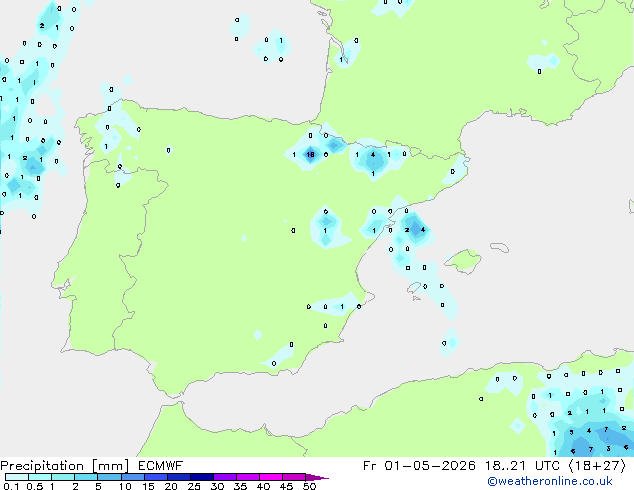634x490 pixels.
Task: Click the '50' legend scale label
Action: pos(309,486)
